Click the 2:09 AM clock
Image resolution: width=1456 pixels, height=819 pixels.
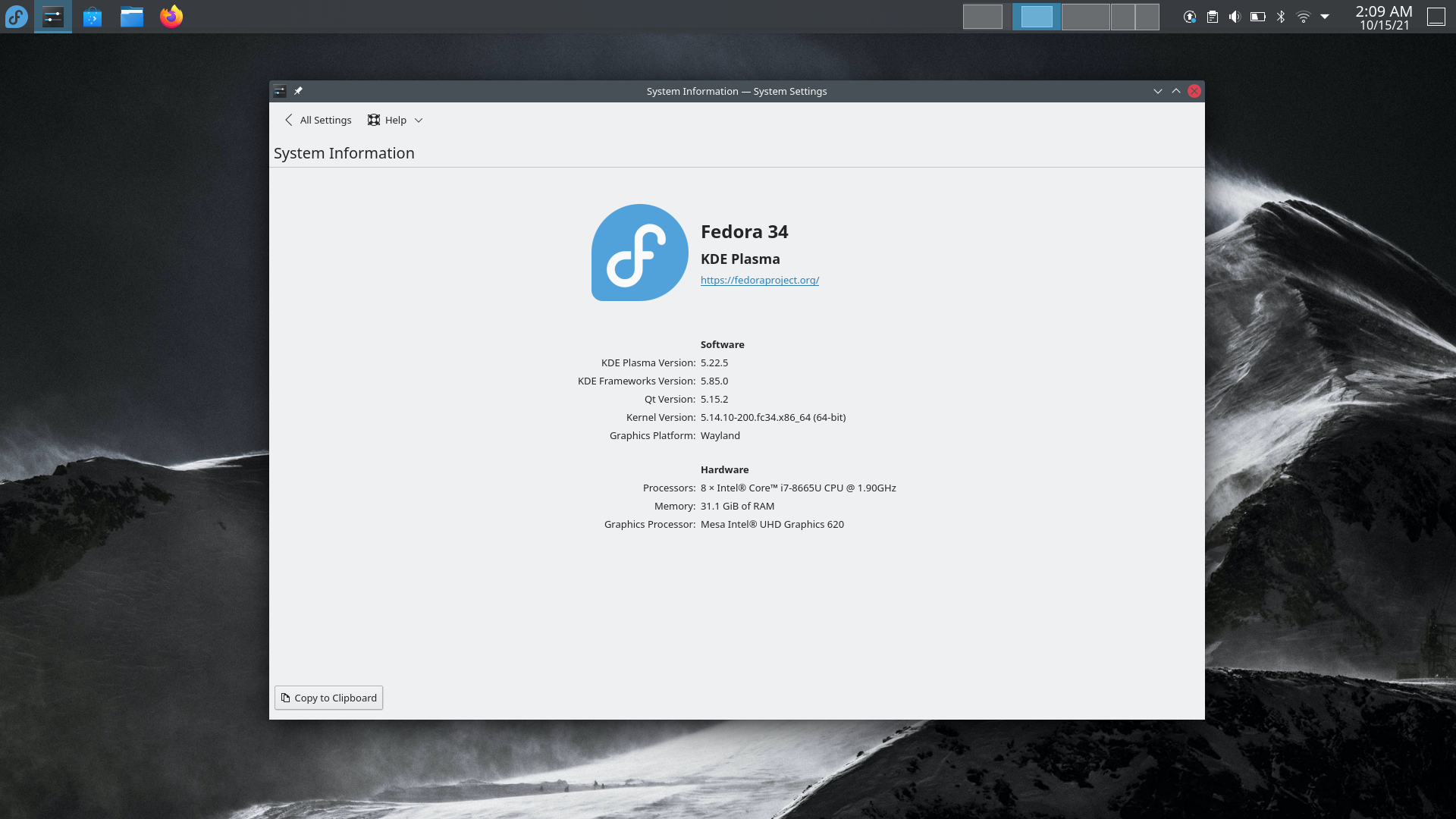pos(1384,11)
